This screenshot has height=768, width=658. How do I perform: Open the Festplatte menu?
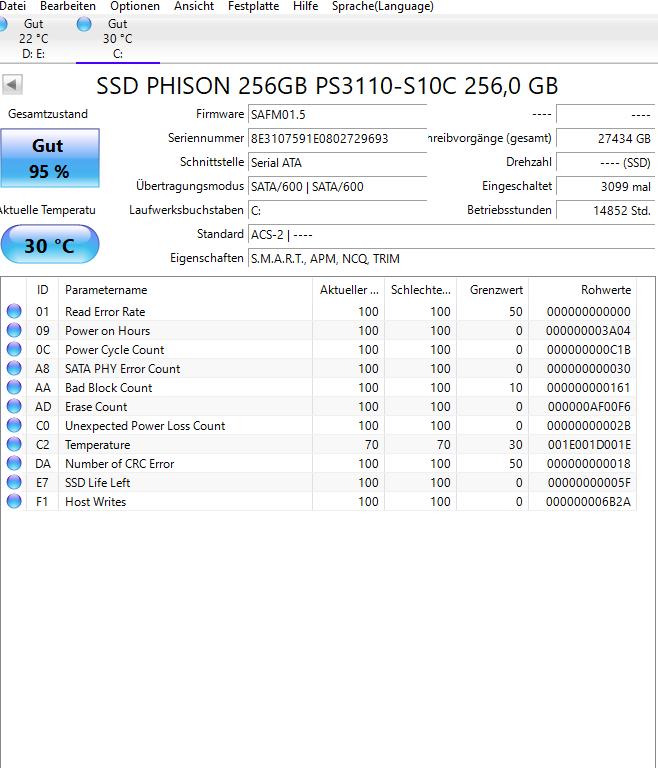(253, 6)
